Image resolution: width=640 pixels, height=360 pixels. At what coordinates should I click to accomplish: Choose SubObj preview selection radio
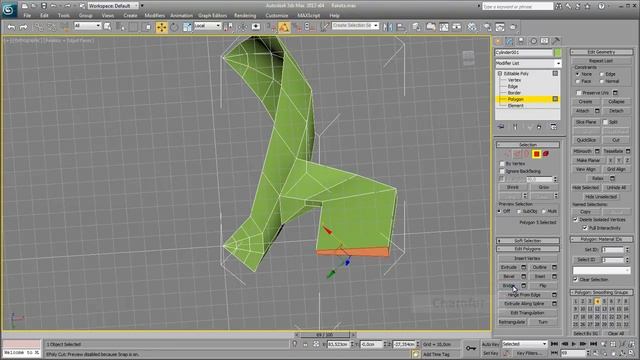(519, 211)
